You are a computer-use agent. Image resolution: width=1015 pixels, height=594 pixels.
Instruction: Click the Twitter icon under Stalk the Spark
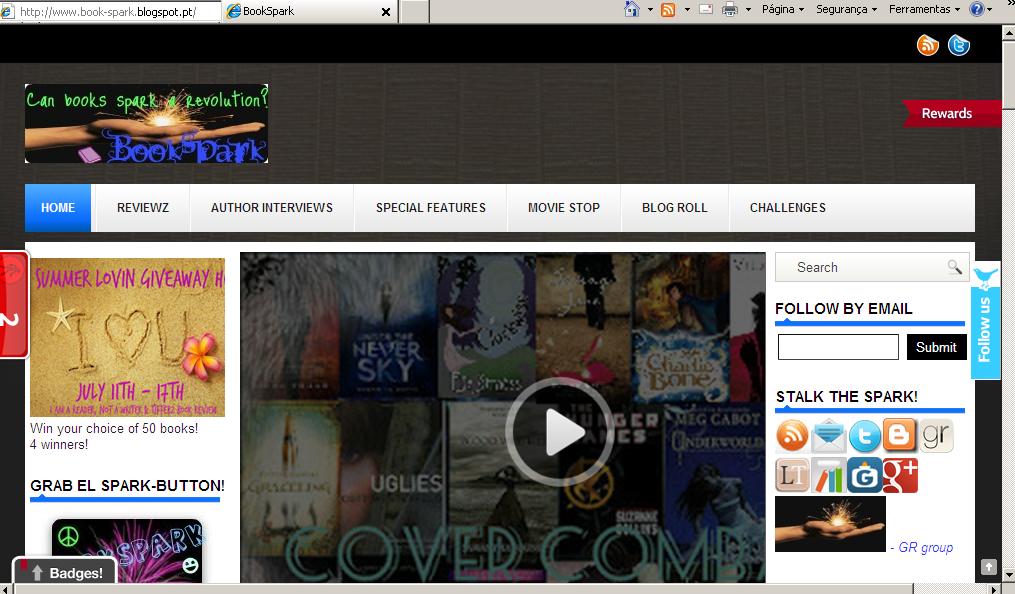pos(865,435)
